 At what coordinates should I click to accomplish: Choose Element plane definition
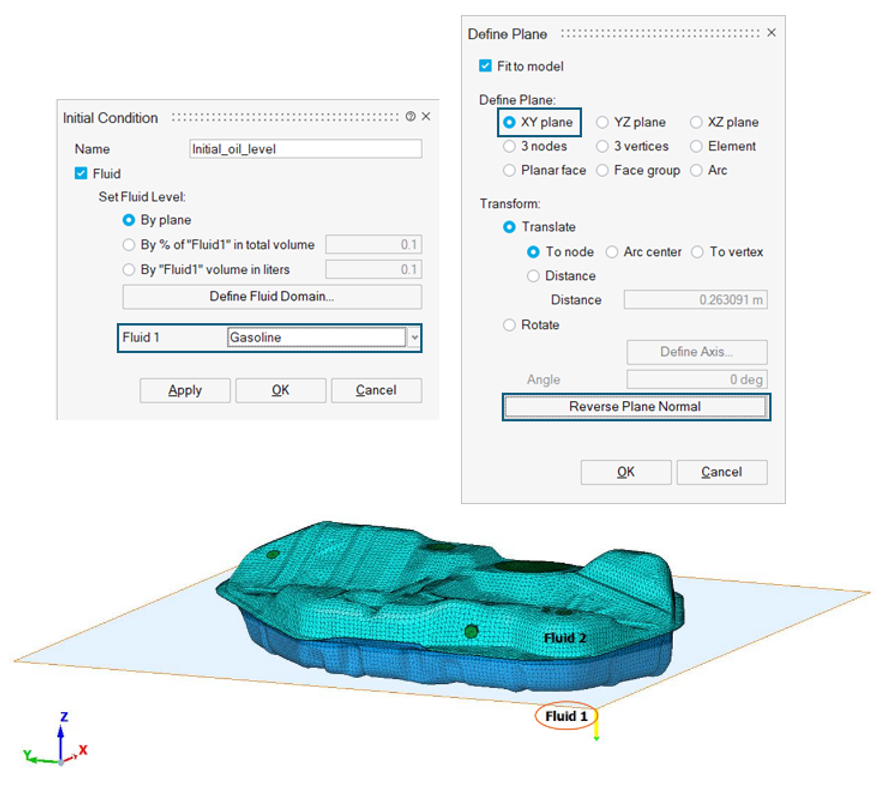(696, 146)
